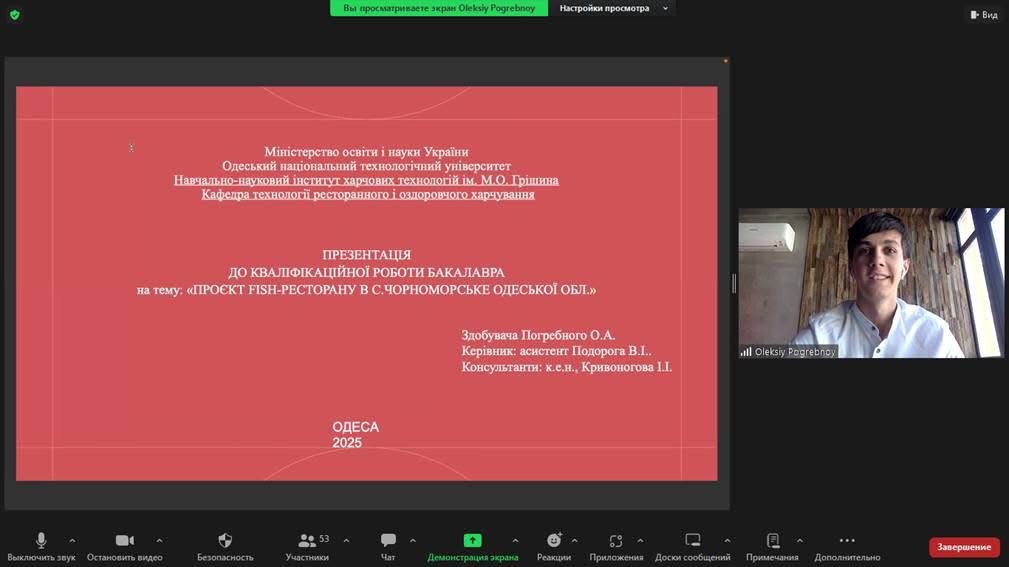Click underlined Навчально-науковий інститут link on slide

pos(366,180)
